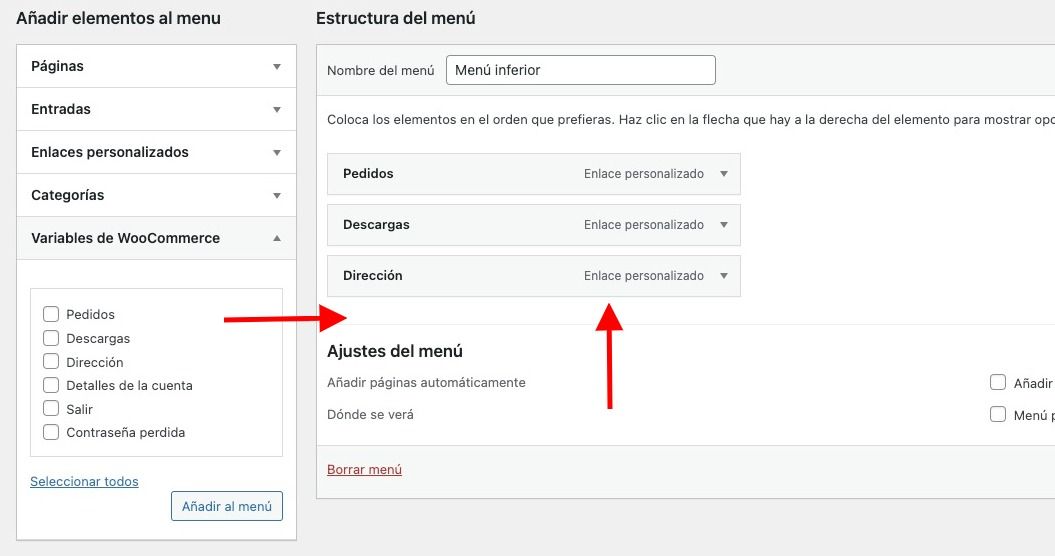This screenshot has height=556, width=1055.
Task: Click the Seleccionar todos link
Action: point(84,481)
